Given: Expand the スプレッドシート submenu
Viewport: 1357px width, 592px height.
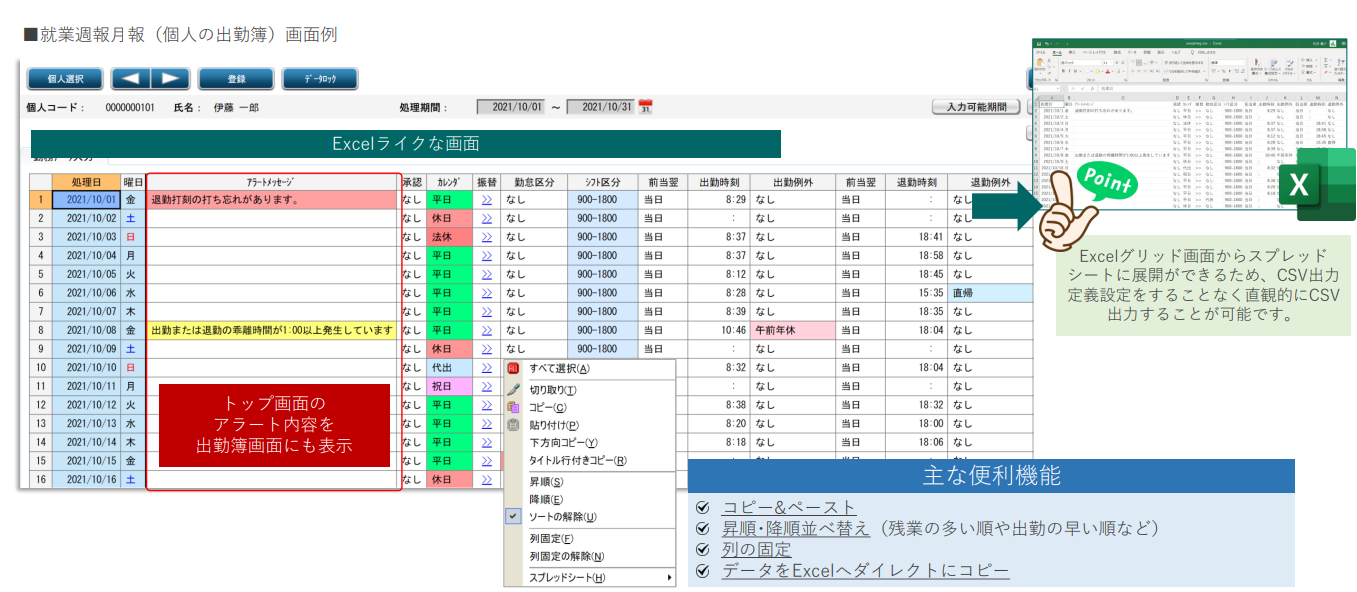Looking at the screenshot, I should pyautogui.click(x=590, y=578).
